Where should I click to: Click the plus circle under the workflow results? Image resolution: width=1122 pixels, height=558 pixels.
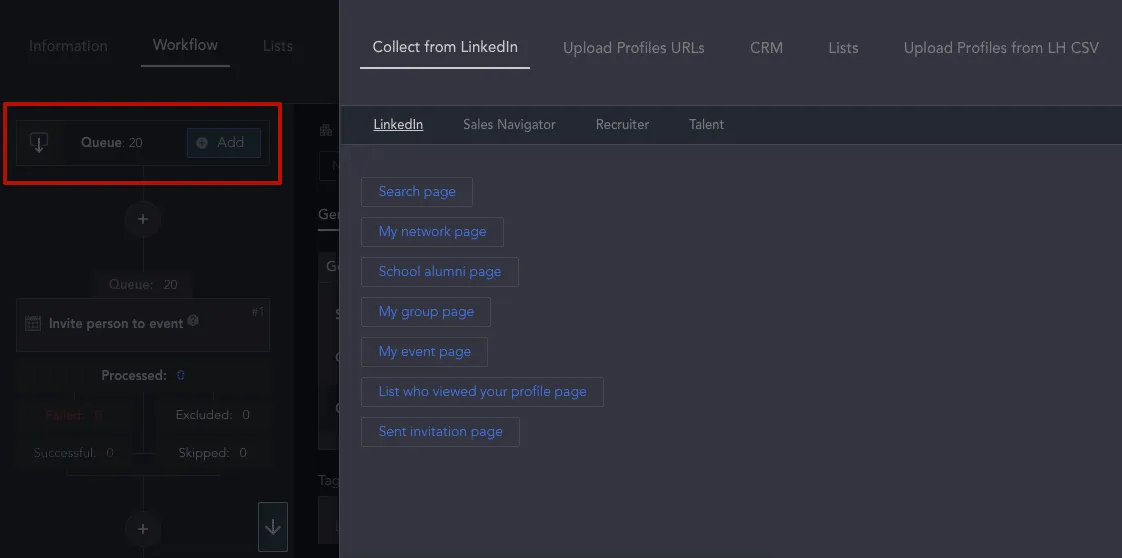[x=143, y=529]
